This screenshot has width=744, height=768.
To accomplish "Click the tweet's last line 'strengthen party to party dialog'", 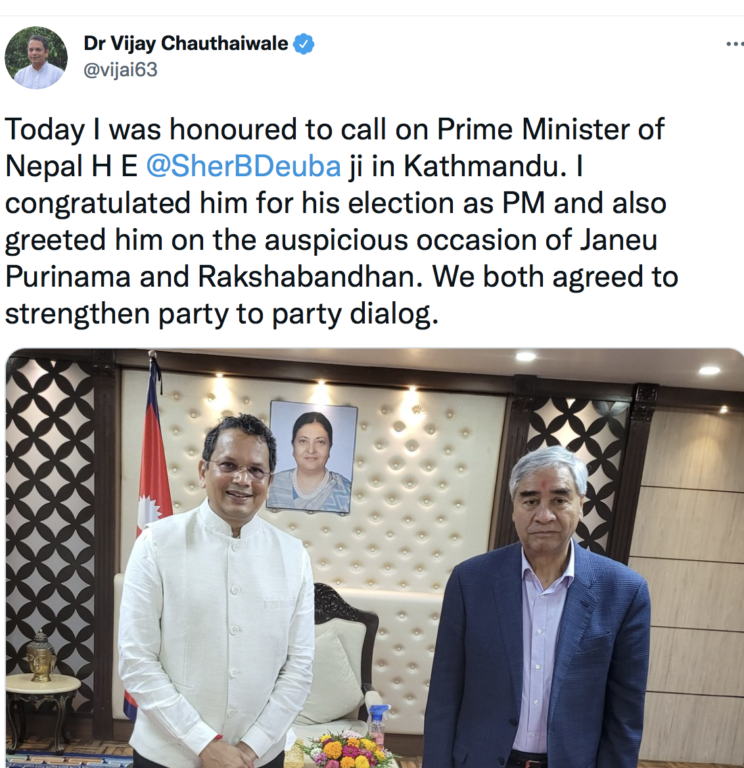I will pyautogui.click(x=221, y=313).
